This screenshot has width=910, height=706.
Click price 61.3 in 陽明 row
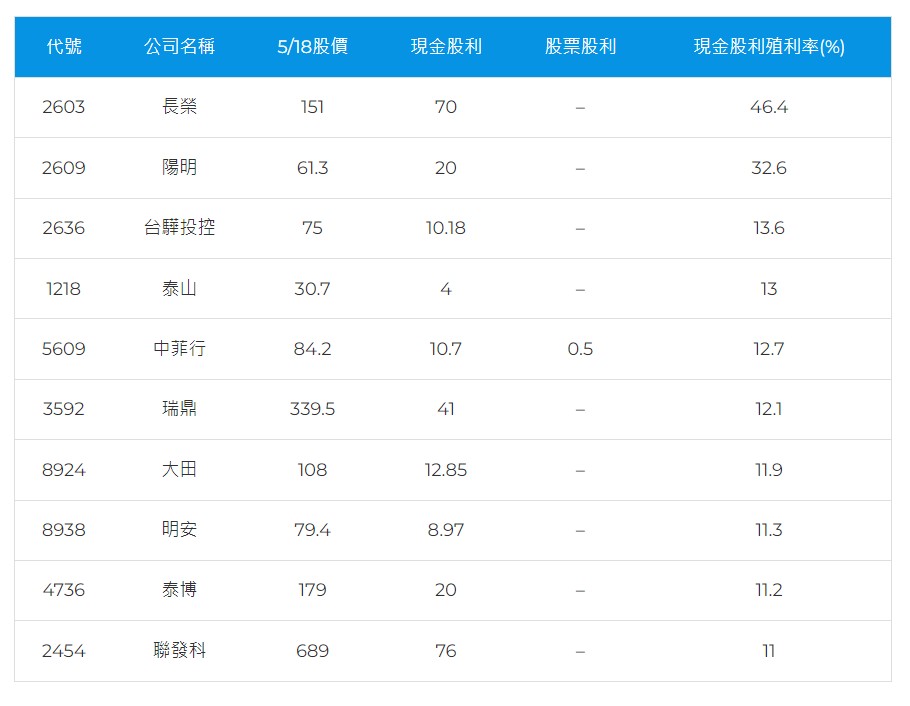click(x=312, y=168)
